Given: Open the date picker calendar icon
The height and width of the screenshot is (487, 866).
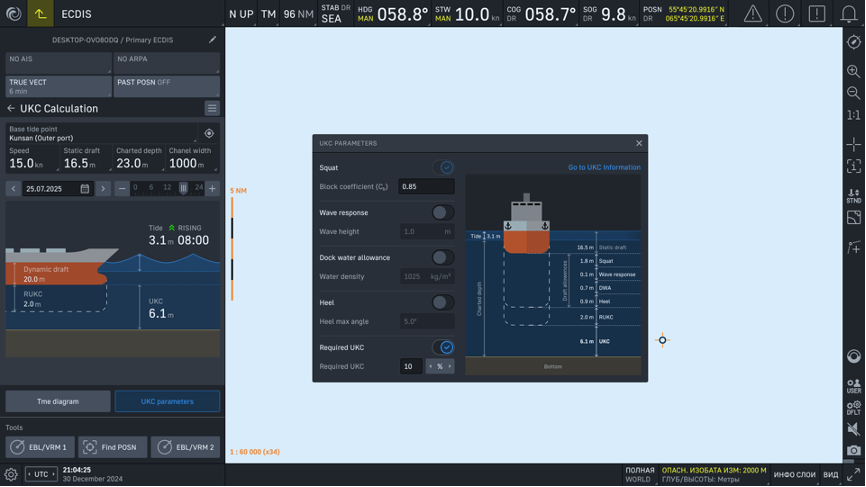Looking at the screenshot, I should pos(85,188).
